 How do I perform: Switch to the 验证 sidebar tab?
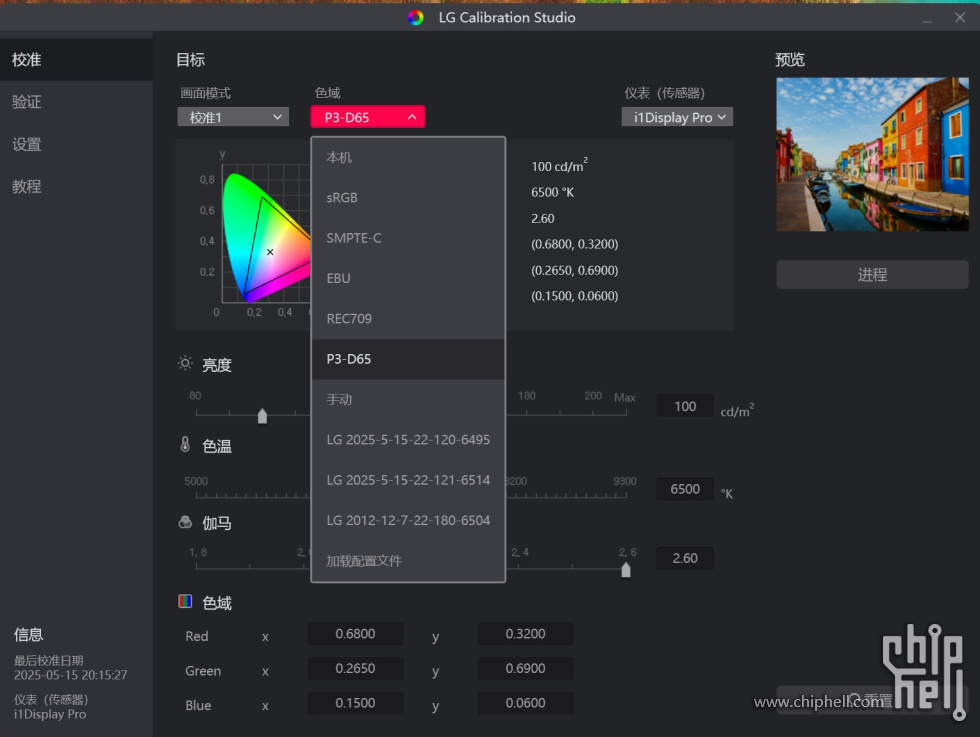coord(76,102)
